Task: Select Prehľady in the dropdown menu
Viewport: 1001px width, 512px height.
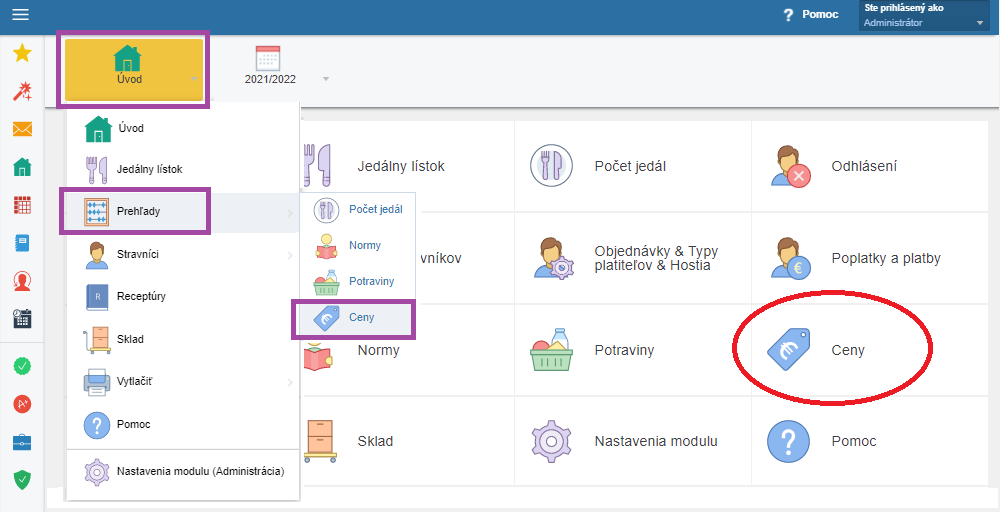Action: click(183, 211)
